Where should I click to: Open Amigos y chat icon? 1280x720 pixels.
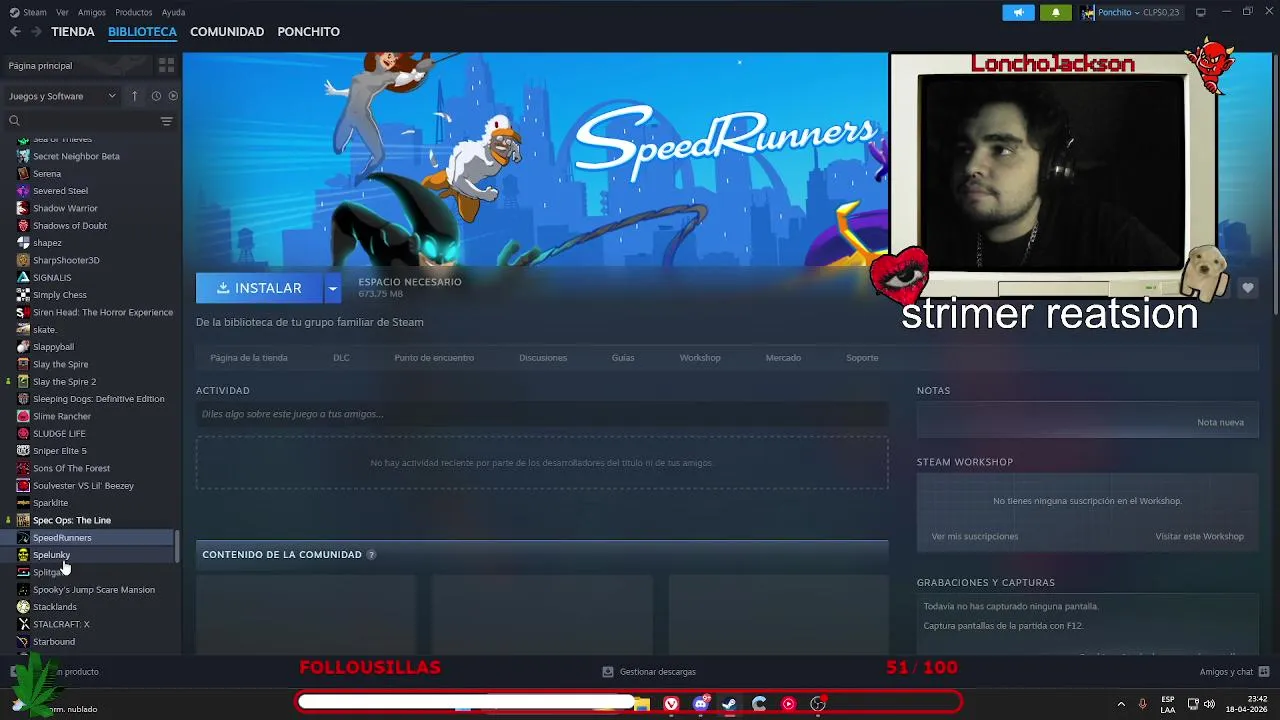click(x=1264, y=672)
